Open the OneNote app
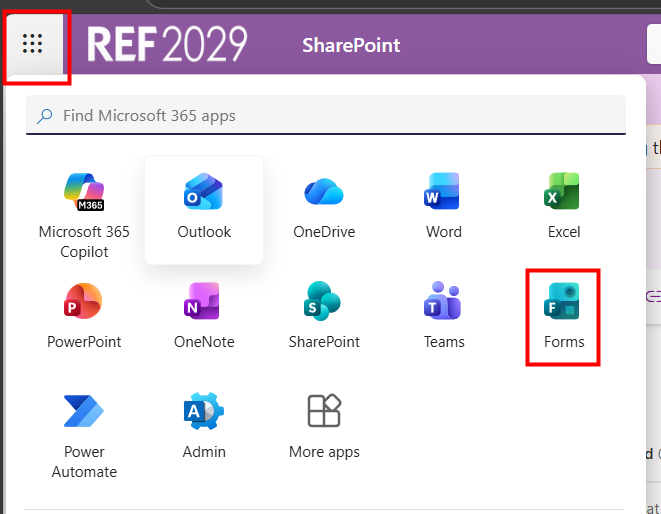This screenshot has height=514, width=661. [204, 316]
